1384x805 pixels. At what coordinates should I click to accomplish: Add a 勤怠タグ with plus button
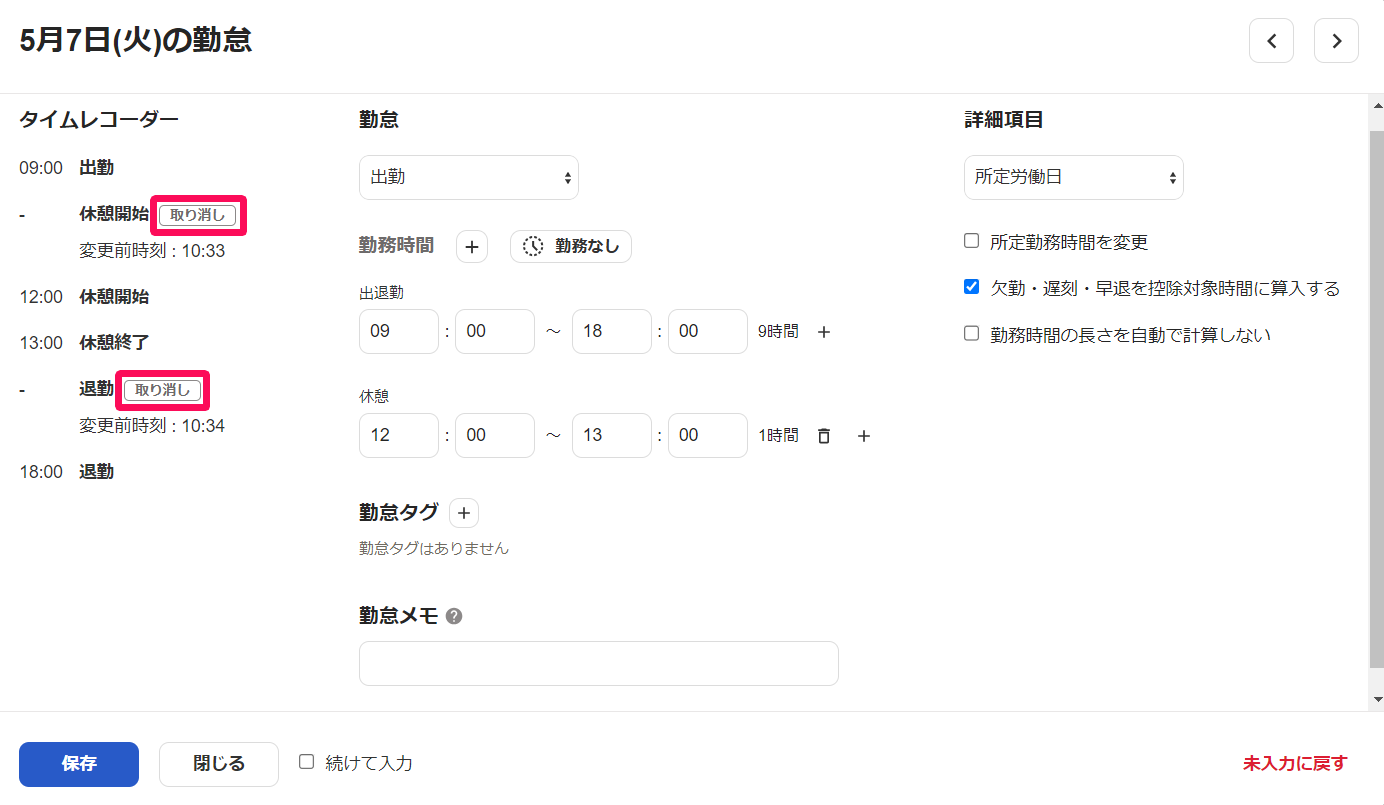pos(463,513)
